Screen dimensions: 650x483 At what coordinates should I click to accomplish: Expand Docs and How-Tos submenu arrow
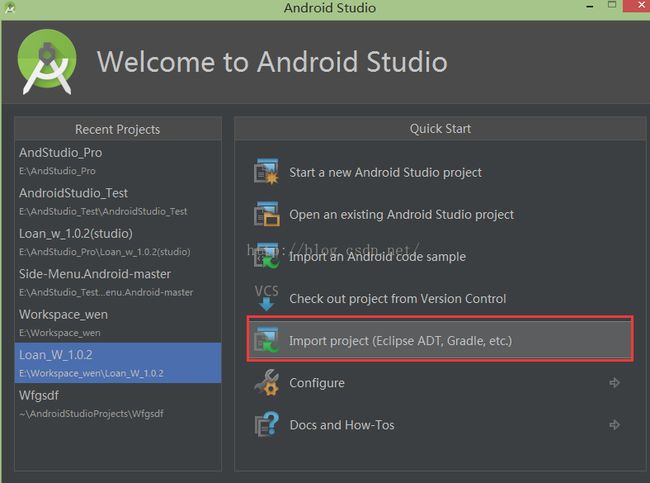[x=614, y=425]
